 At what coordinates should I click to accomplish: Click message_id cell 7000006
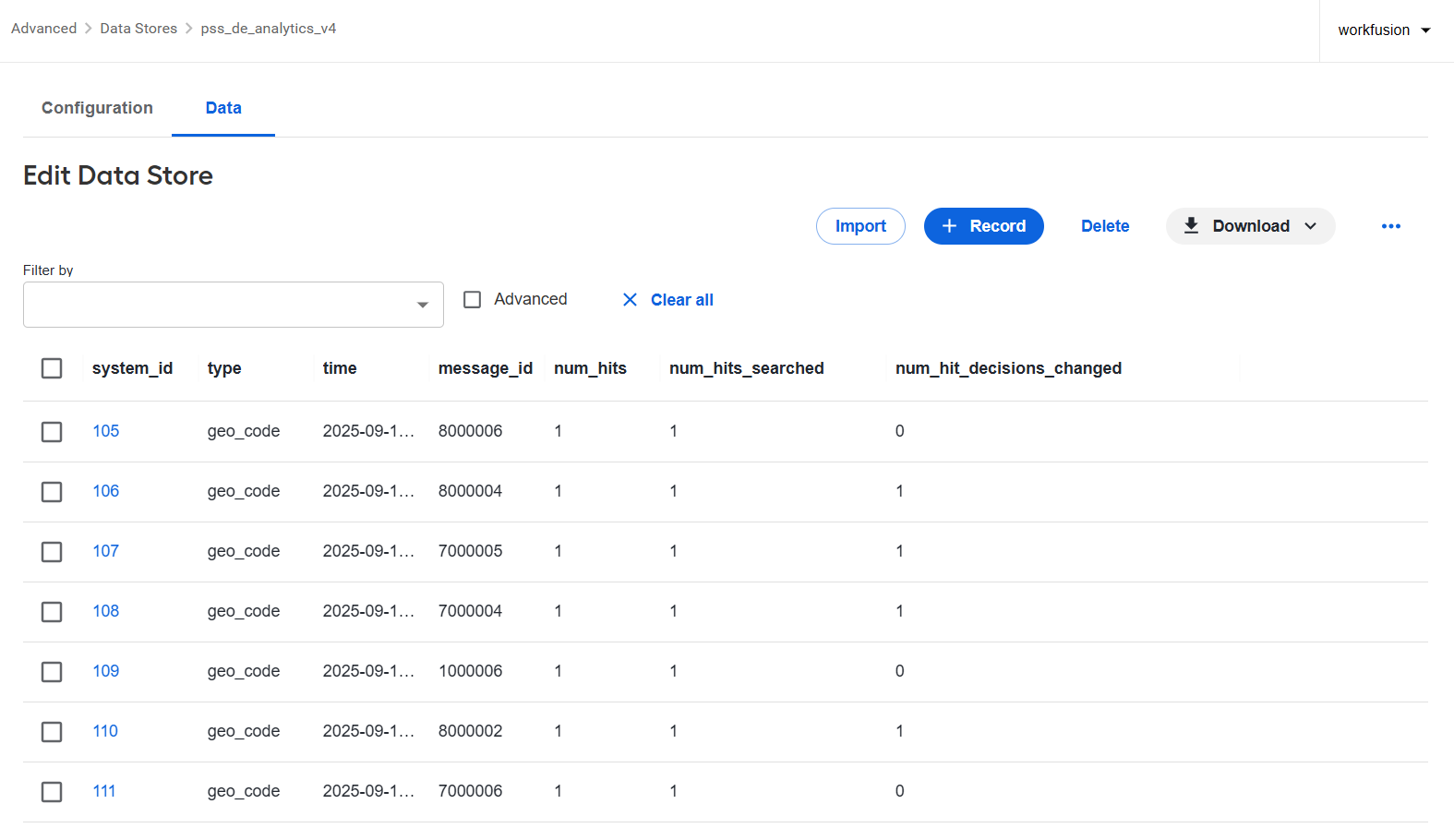click(x=471, y=791)
